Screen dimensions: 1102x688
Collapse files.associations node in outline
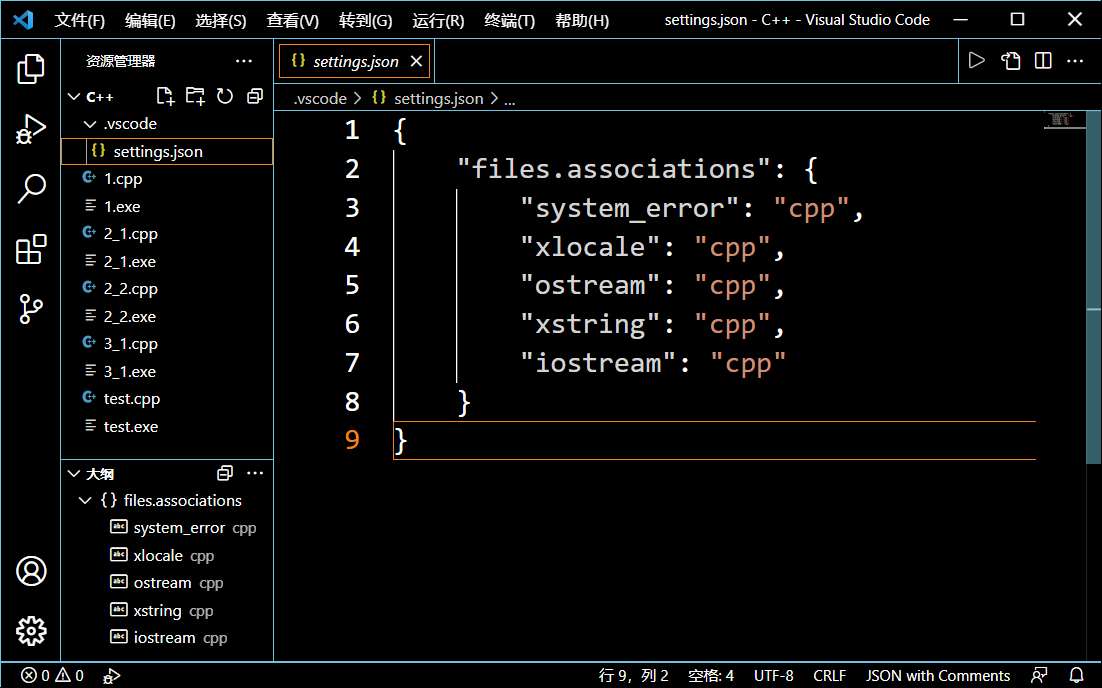86,500
